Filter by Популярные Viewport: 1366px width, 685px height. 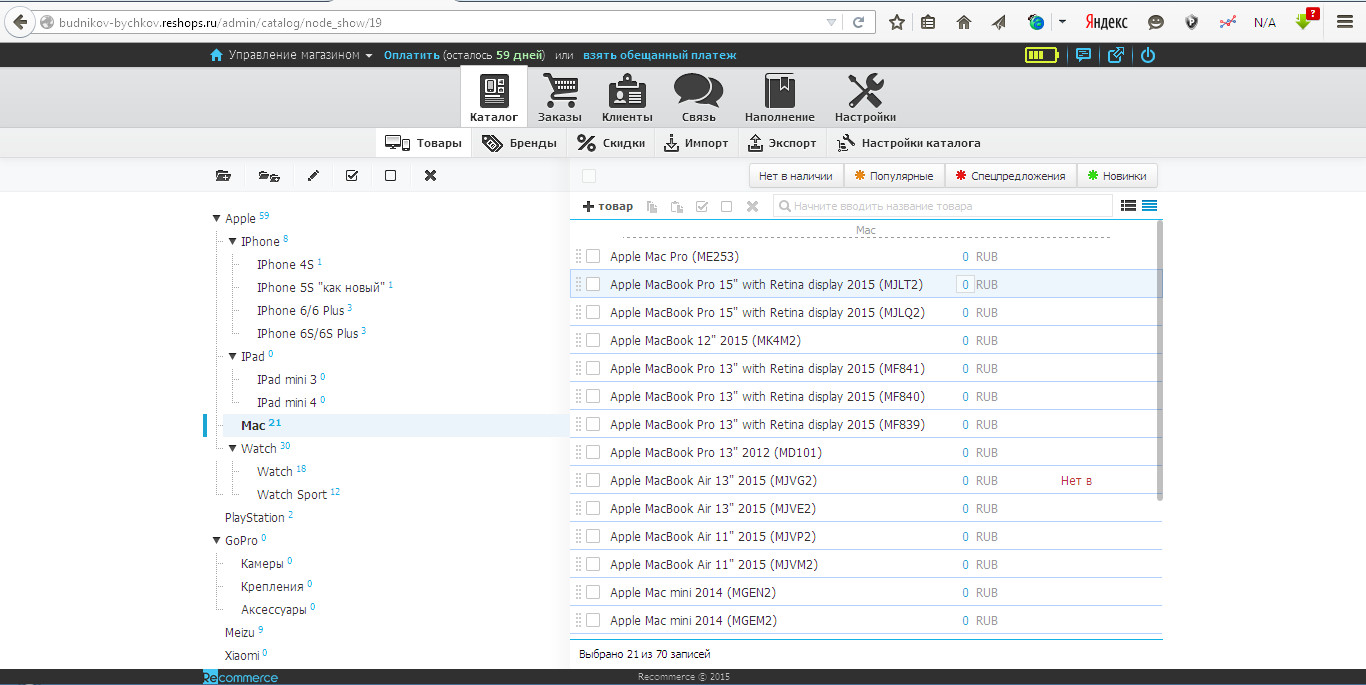click(x=894, y=176)
